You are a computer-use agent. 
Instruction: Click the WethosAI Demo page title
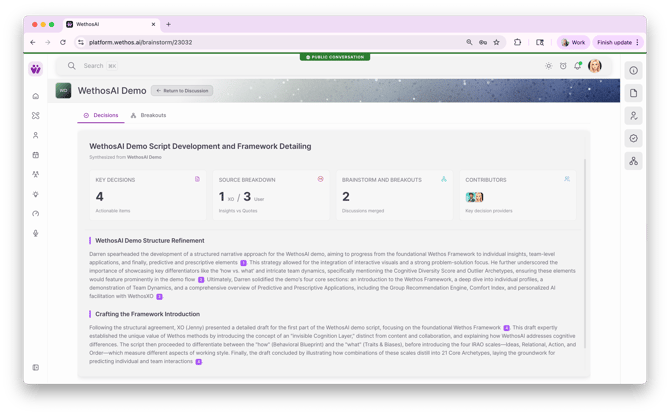[112, 91]
